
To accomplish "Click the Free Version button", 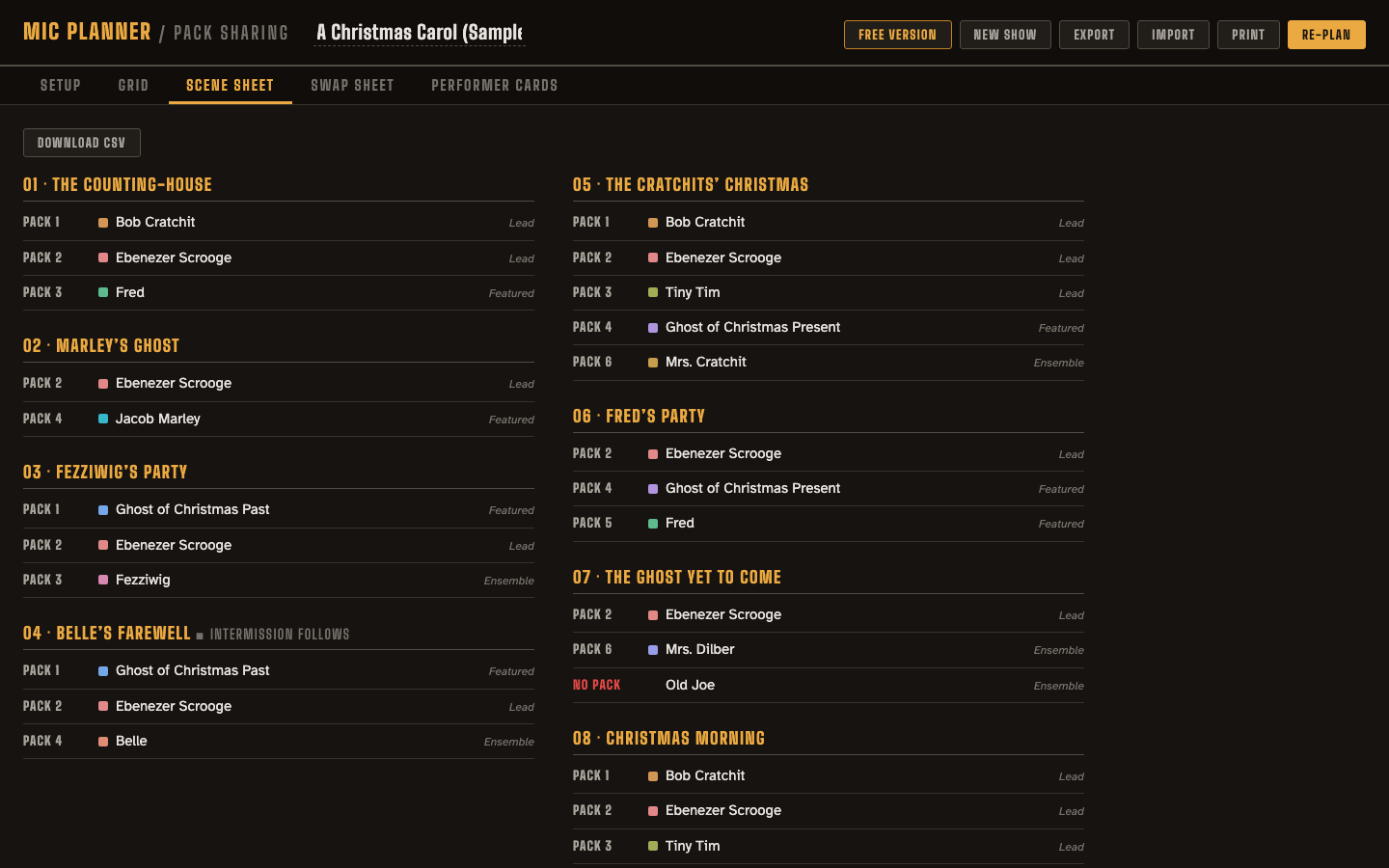I will 897,35.
